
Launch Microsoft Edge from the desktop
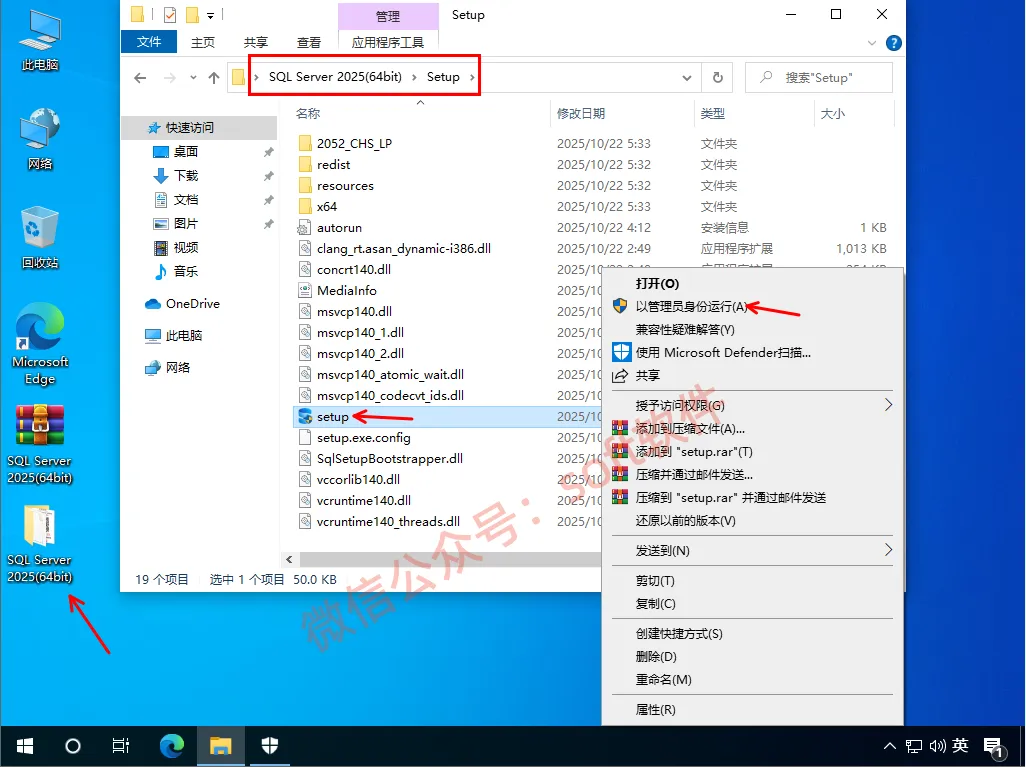pos(40,344)
